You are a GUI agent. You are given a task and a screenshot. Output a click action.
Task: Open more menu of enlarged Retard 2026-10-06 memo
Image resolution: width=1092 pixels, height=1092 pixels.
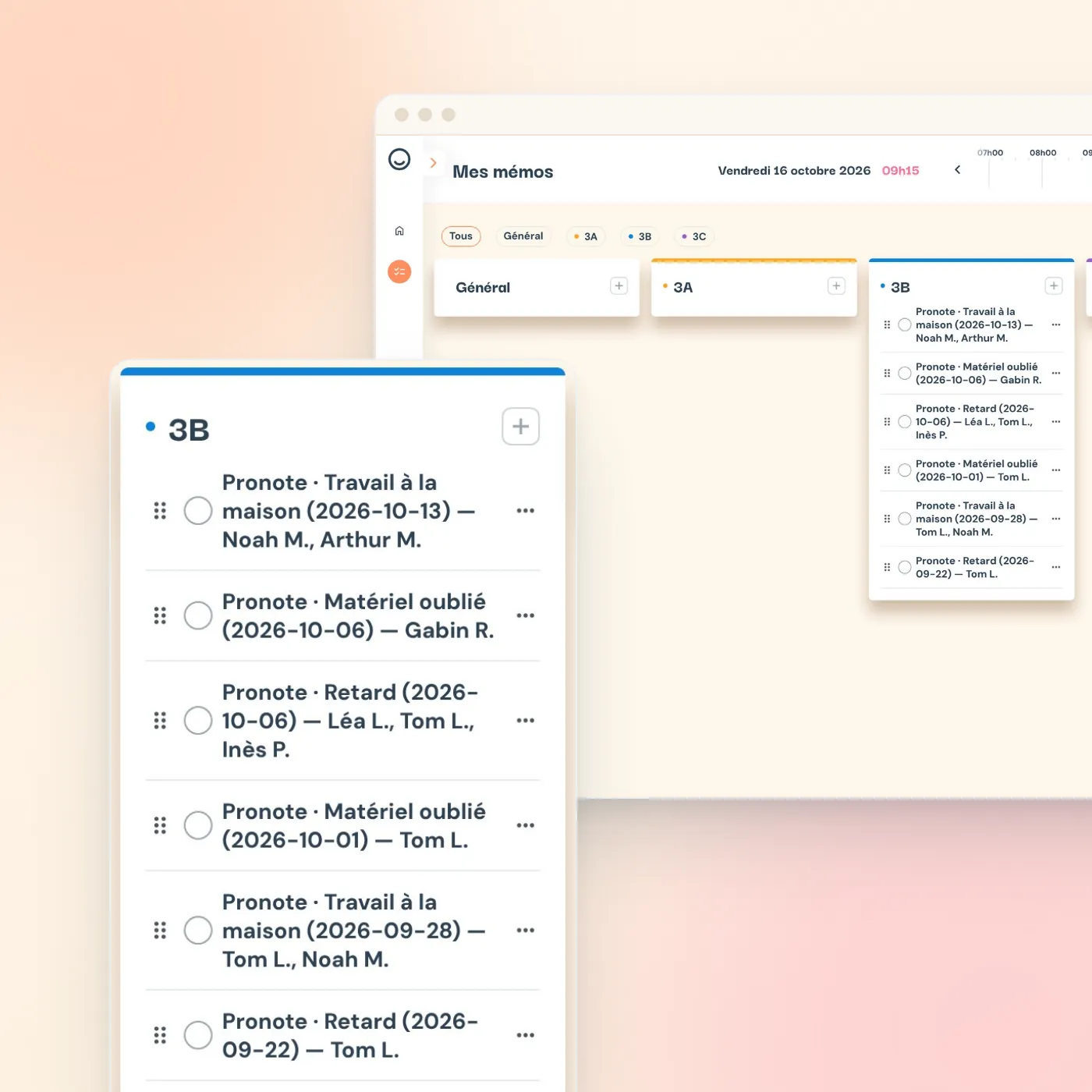coord(526,721)
